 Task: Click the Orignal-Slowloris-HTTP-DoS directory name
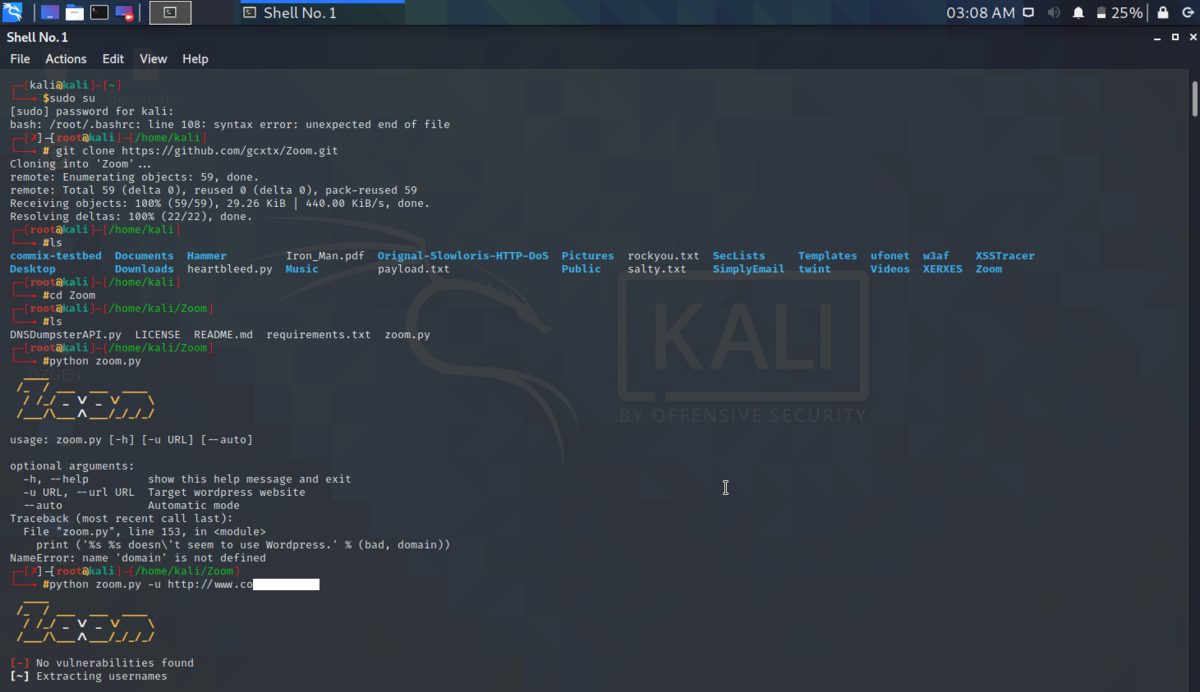point(463,256)
